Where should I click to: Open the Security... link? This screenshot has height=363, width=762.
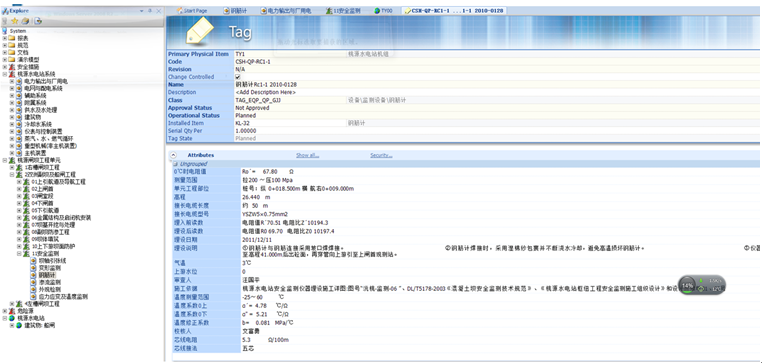coord(381,156)
